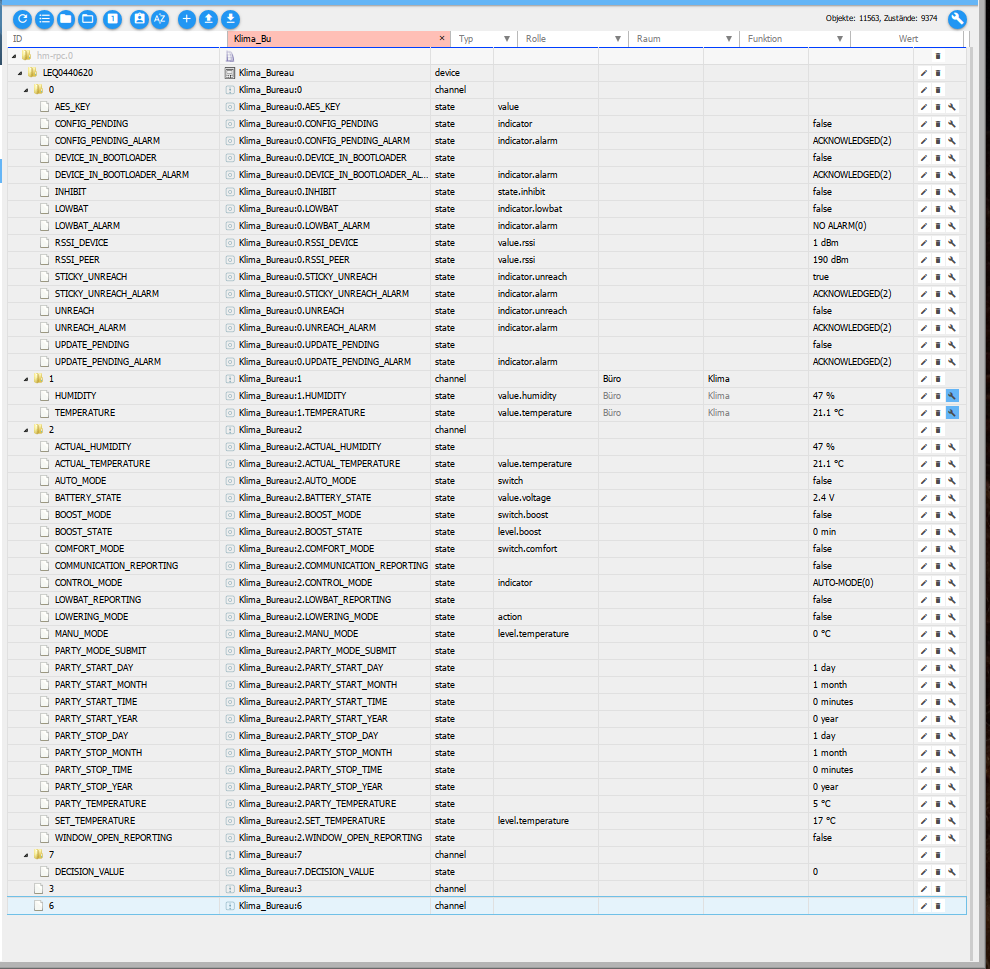Collapse channel 1 folder

tap(26, 379)
